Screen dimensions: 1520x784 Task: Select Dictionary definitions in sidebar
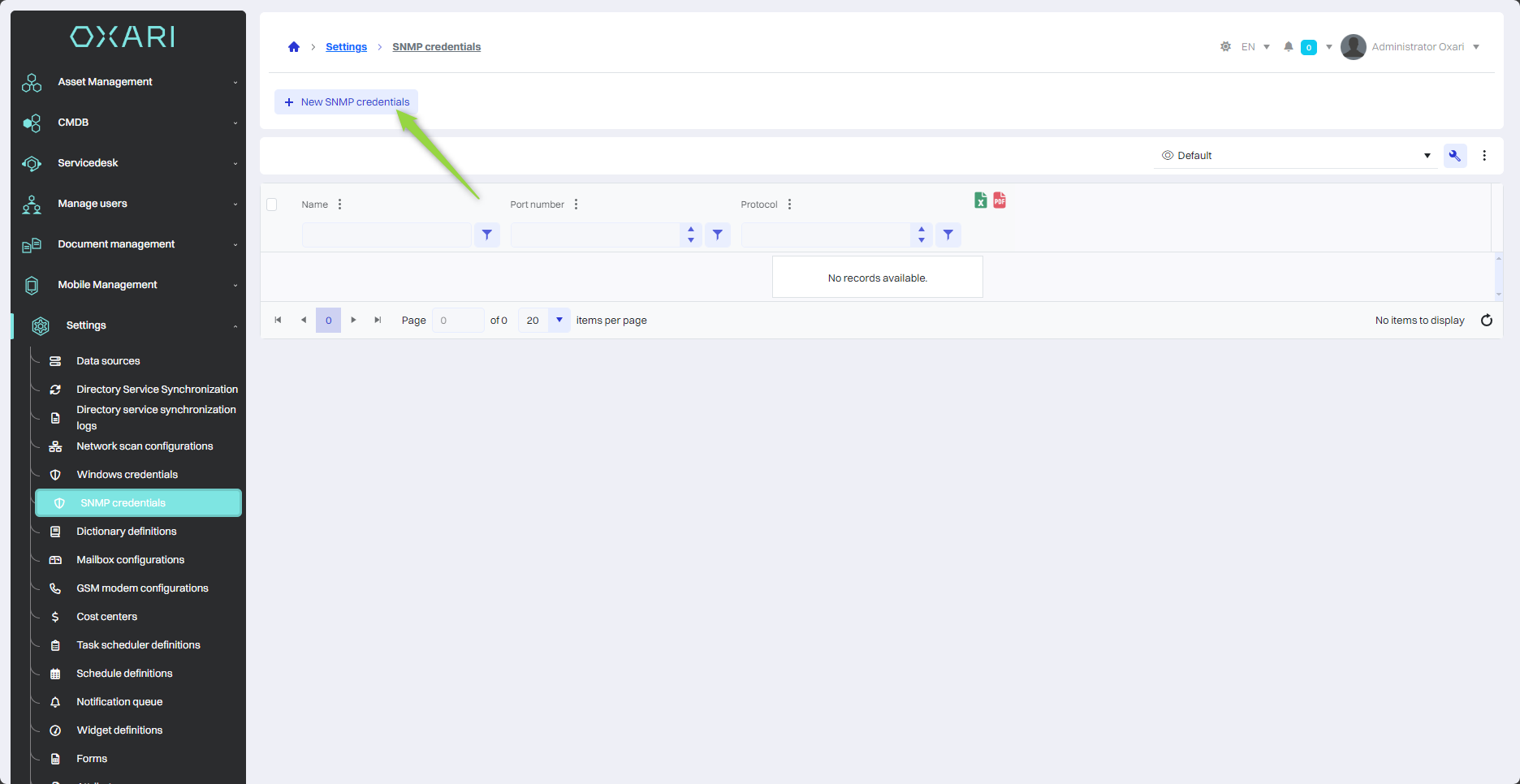click(126, 532)
